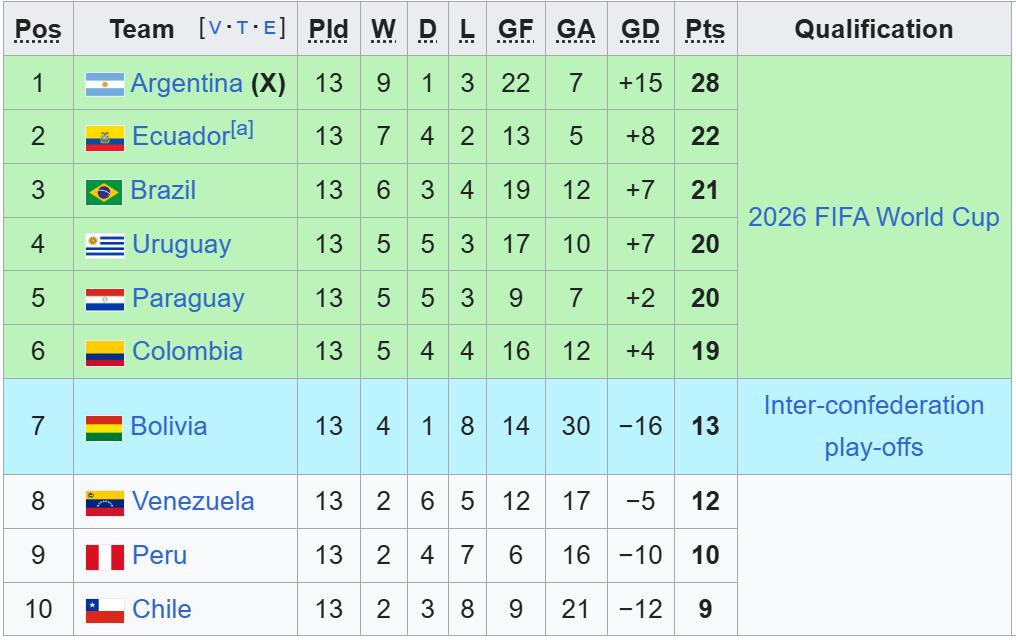Click the Chile flag icon
1016x640 pixels.
click(x=104, y=610)
